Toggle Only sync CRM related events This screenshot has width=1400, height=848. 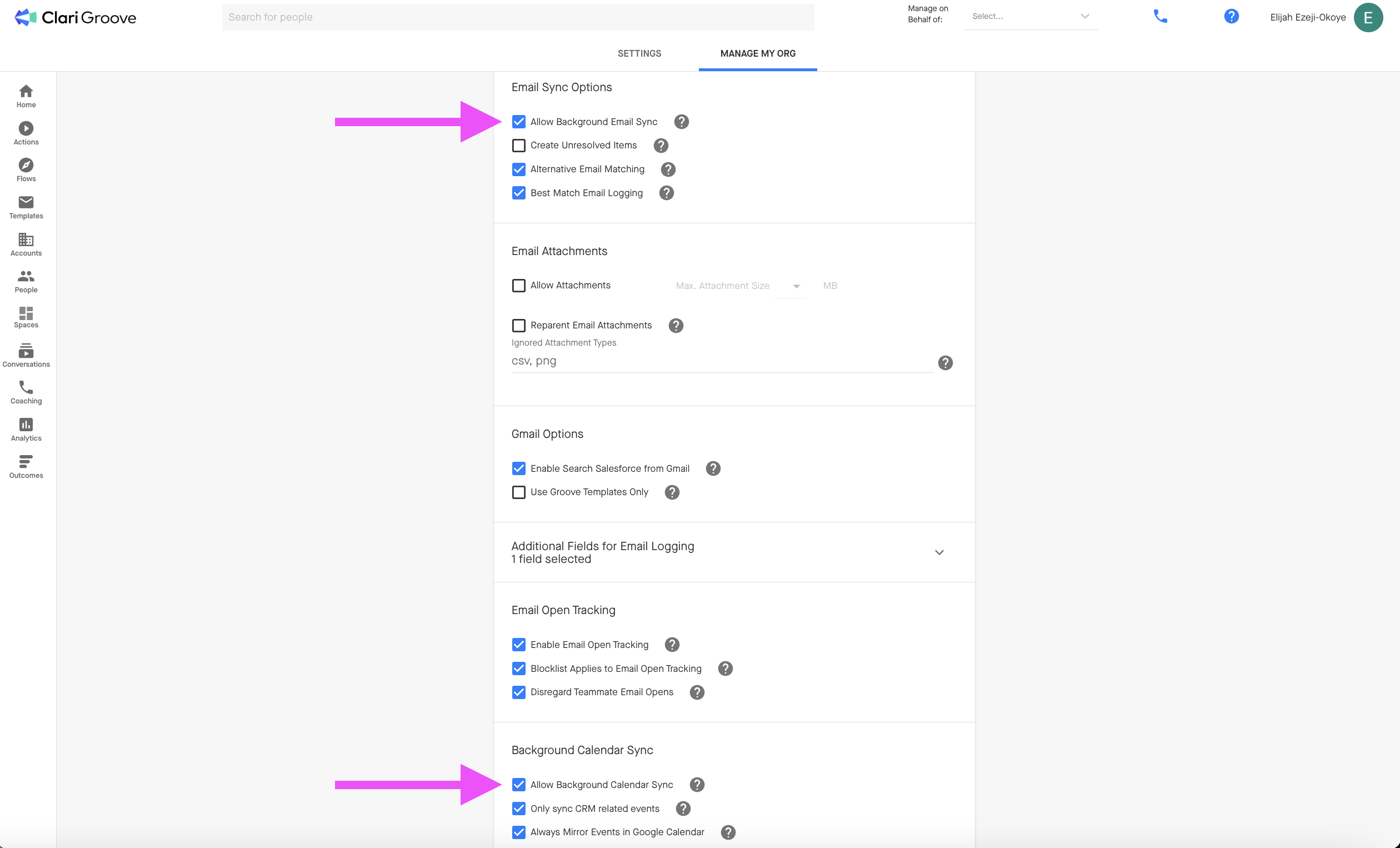pyautogui.click(x=519, y=809)
